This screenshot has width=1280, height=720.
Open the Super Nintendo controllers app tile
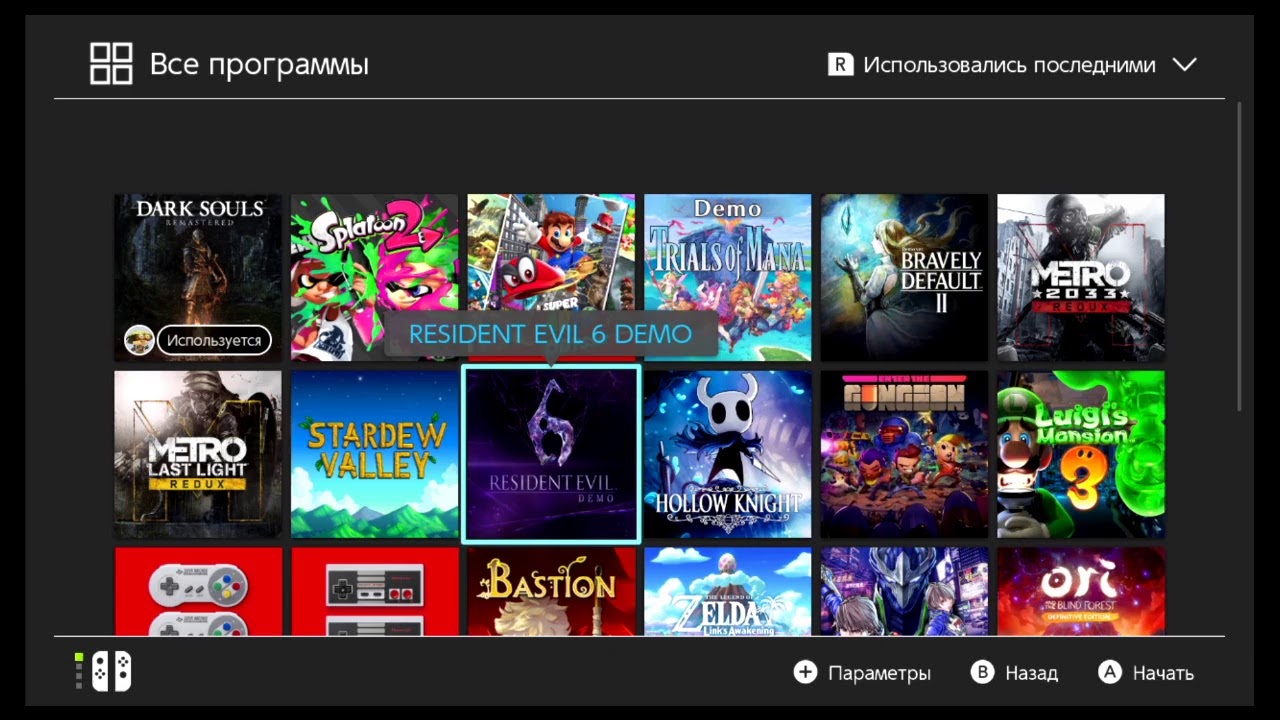(x=198, y=591)
